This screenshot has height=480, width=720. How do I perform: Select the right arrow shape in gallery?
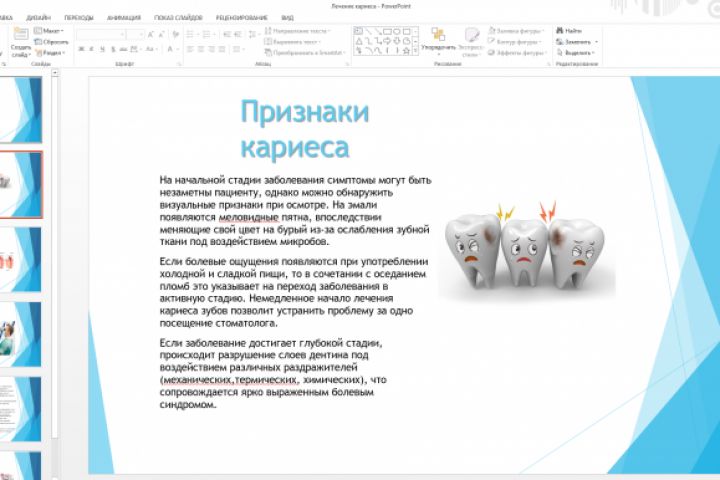pyautogui.click(x=387, y=41)
